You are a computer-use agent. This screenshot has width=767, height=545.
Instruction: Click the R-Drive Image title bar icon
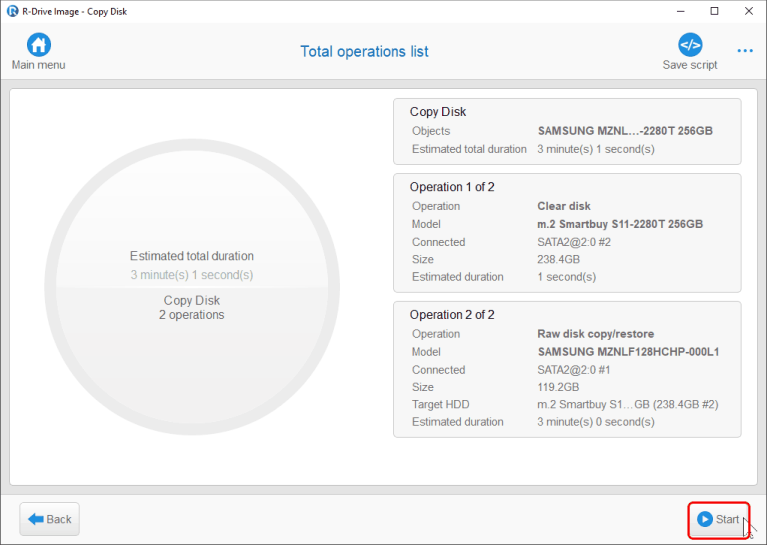pyautogui.click(x=12, y=11)
